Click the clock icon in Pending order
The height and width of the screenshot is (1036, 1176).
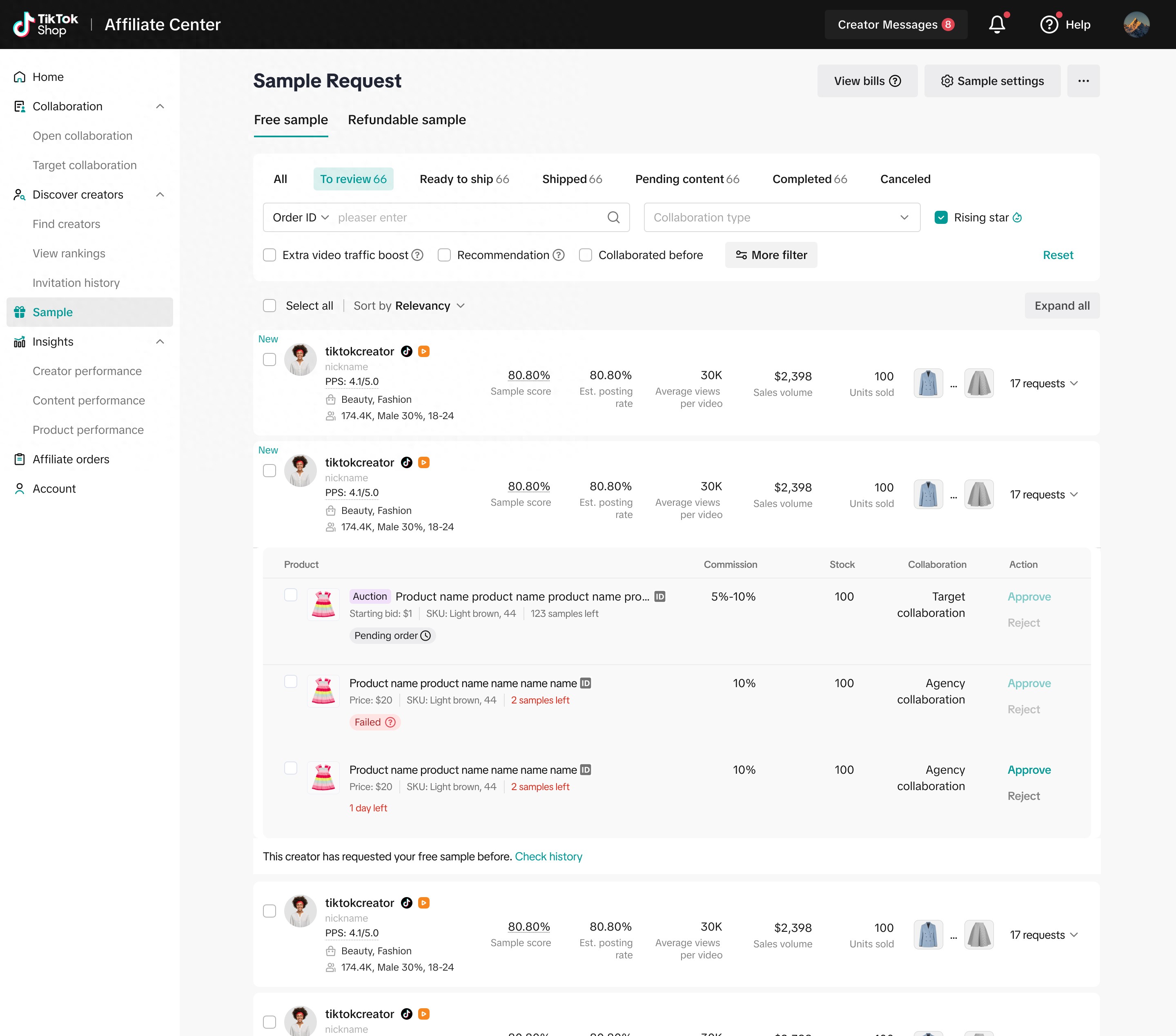(x=426, y=635)
